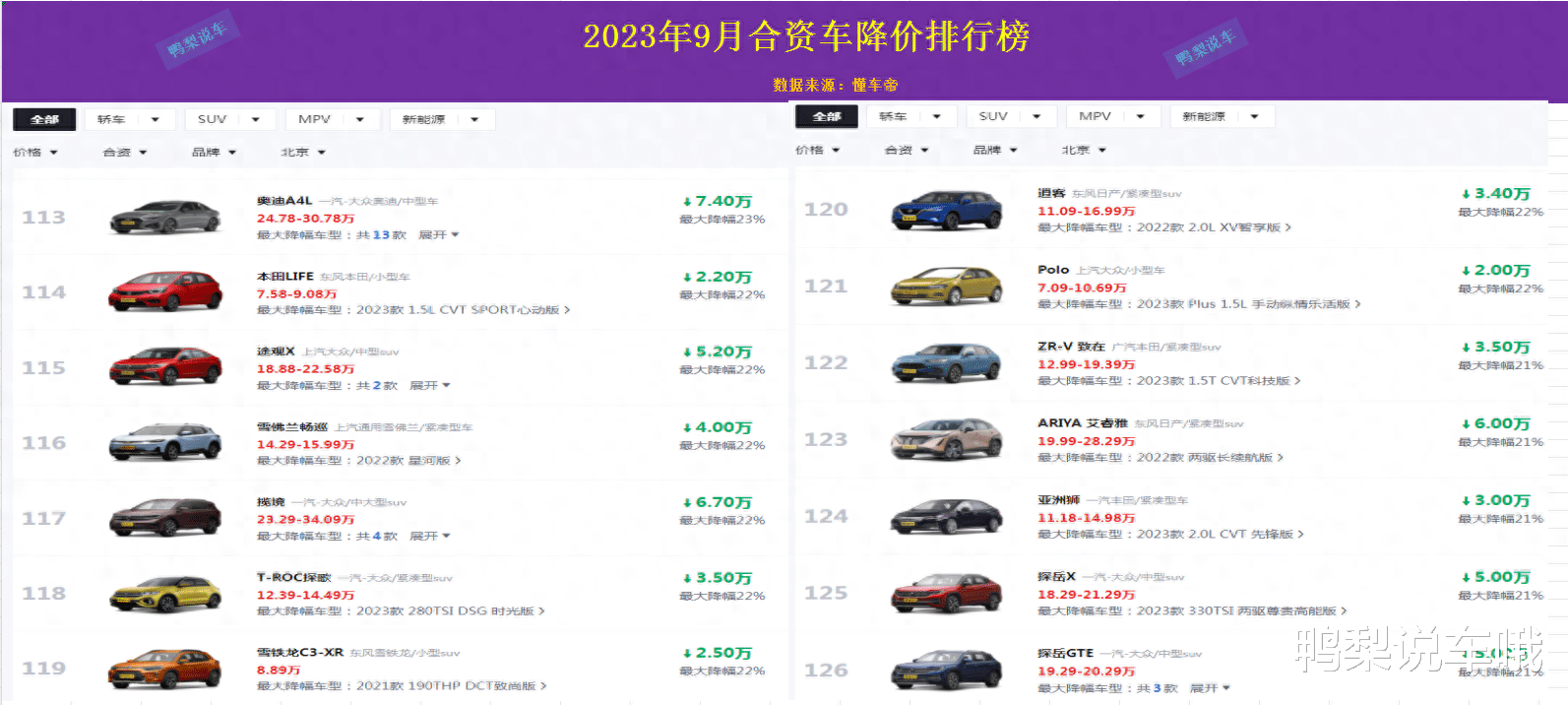The width and height of the screenshot is (1568, 705).
Task: Expand the 价格 filter in the right ranking list
Action: pos(818,151)
